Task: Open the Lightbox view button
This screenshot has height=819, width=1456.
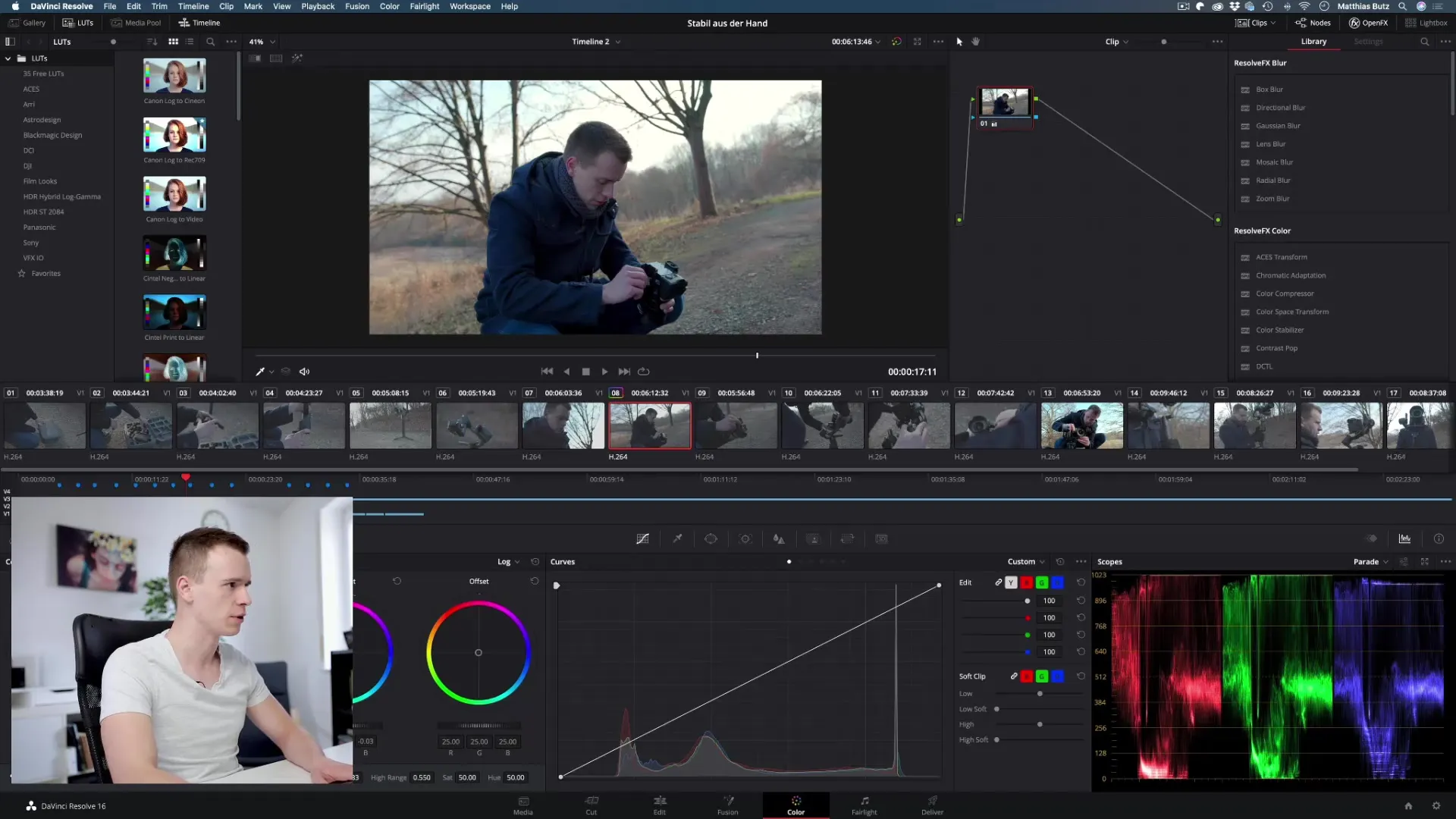Action: tap(1426, 23)
